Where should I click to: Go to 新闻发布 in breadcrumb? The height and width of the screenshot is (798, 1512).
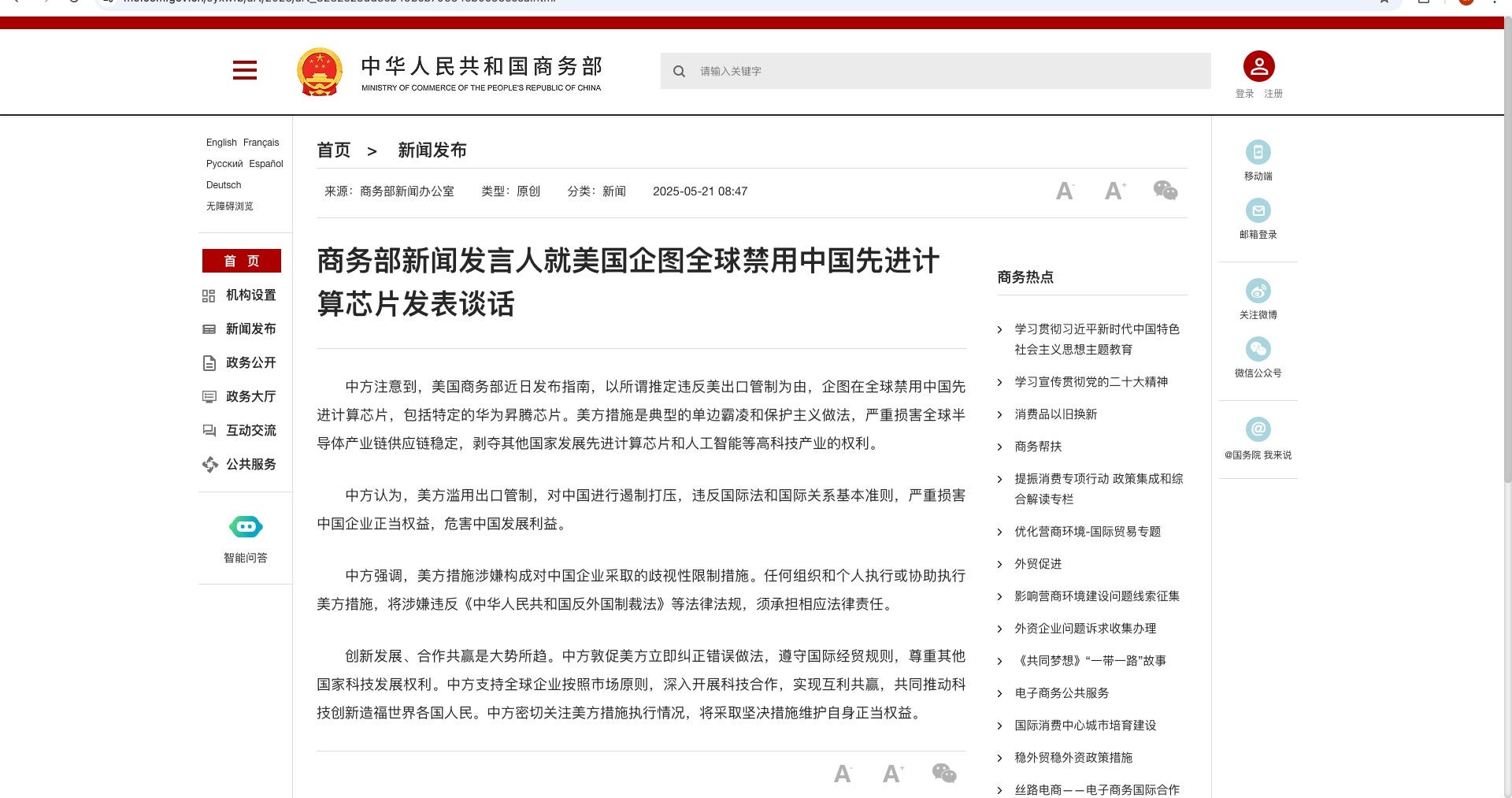click(432, 150)
